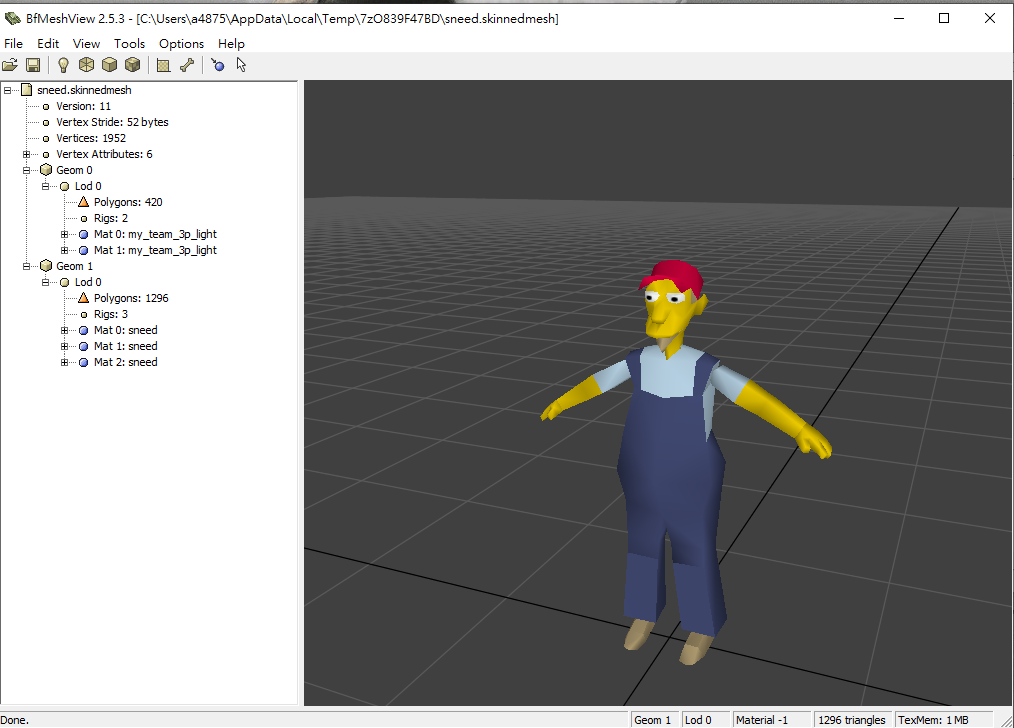
Task: Select Mat 1: my_team_3p_light tree item
Action: (155, 250)
